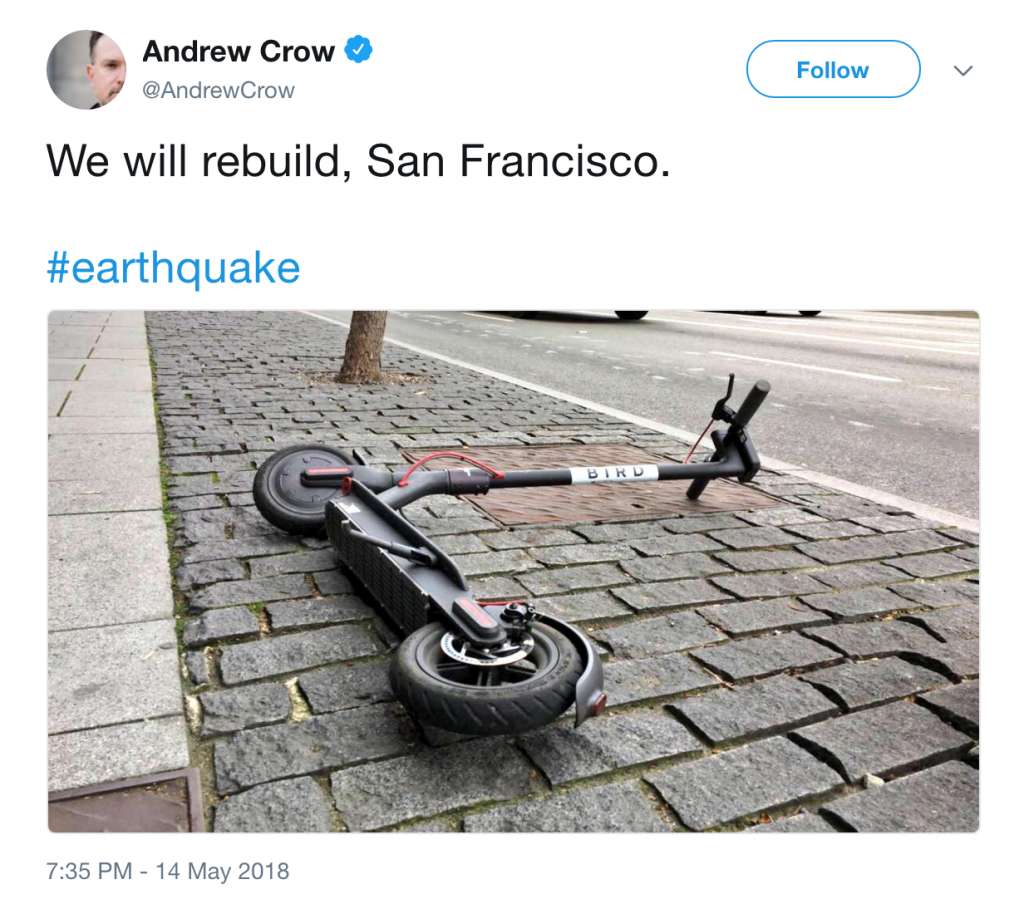Expand the tweet options chevron
This screenshot has height=899, width=1024.
963,70
